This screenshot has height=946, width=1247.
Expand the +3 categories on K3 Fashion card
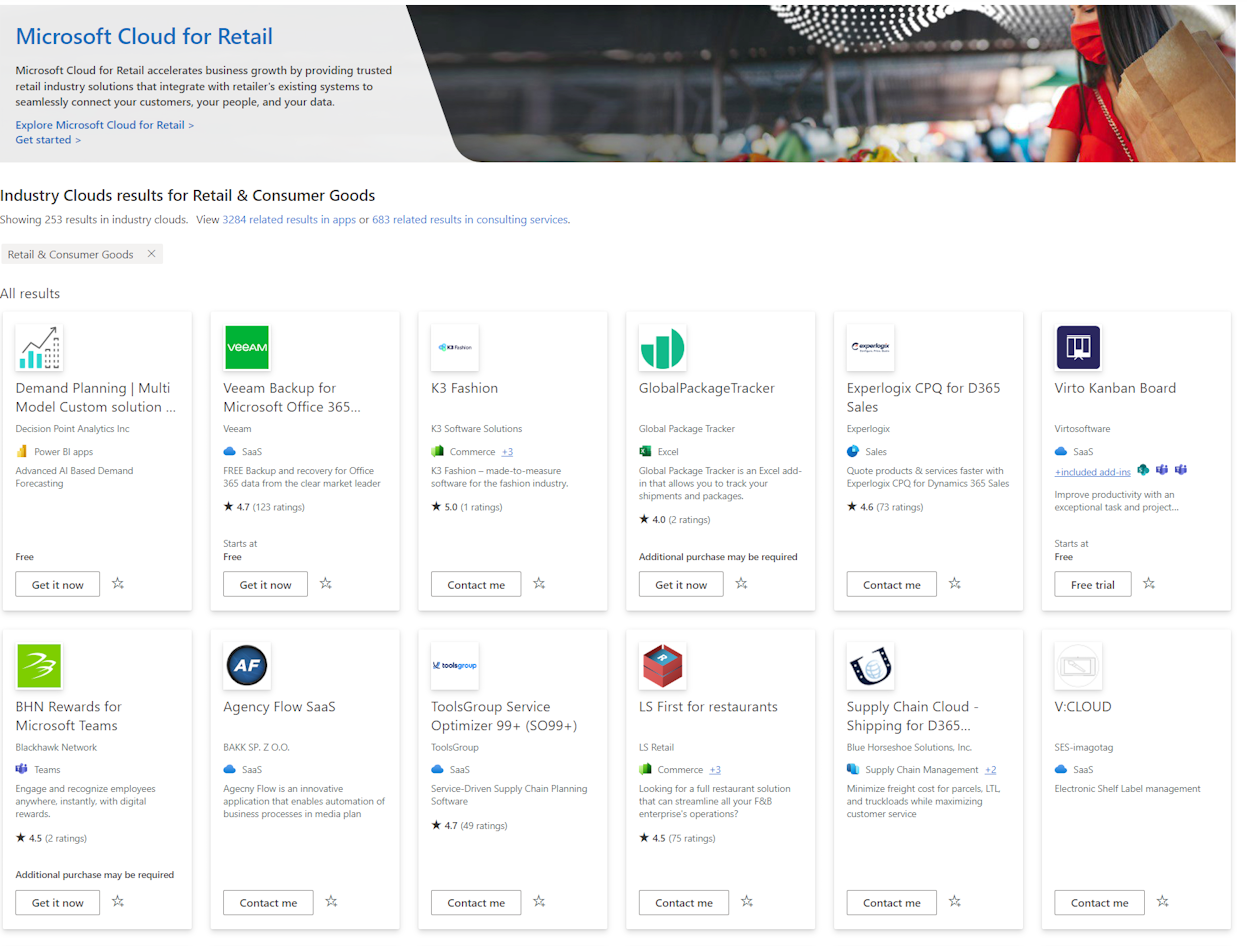point(507,451)
